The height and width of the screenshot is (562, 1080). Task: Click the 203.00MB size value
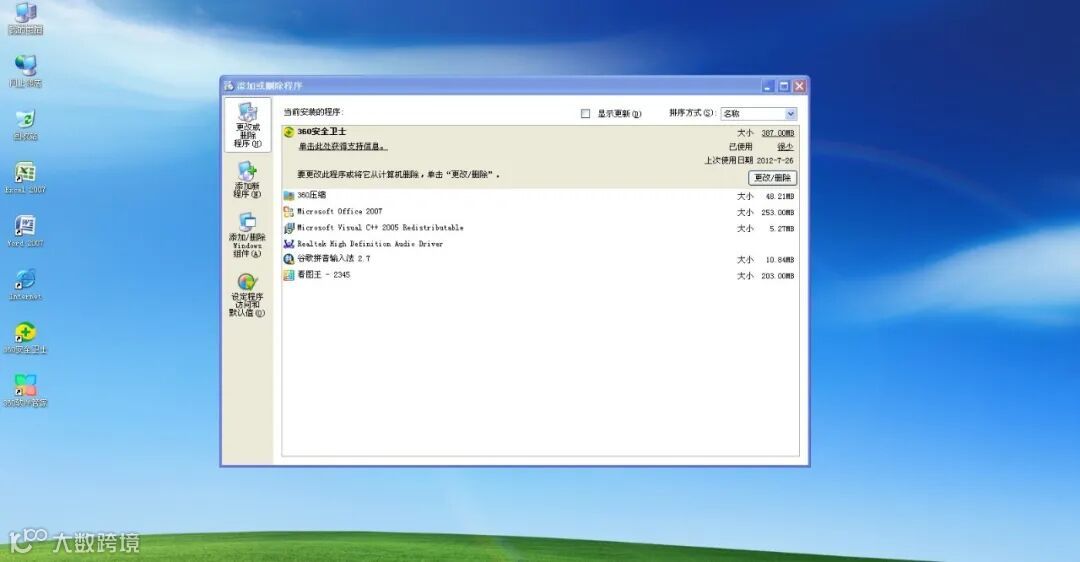pos(778,276)
